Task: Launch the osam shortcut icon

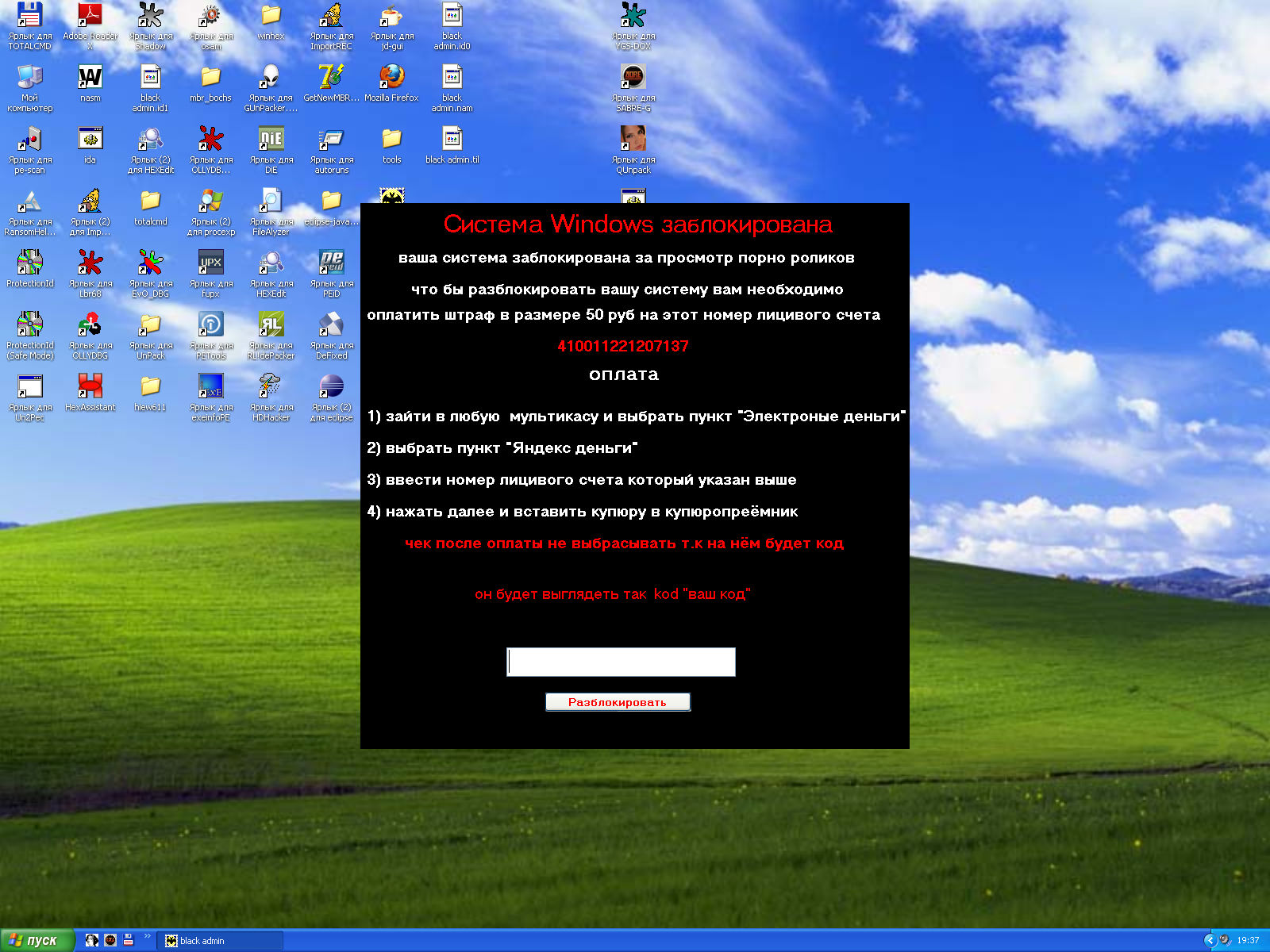Action: click(211, 14)
